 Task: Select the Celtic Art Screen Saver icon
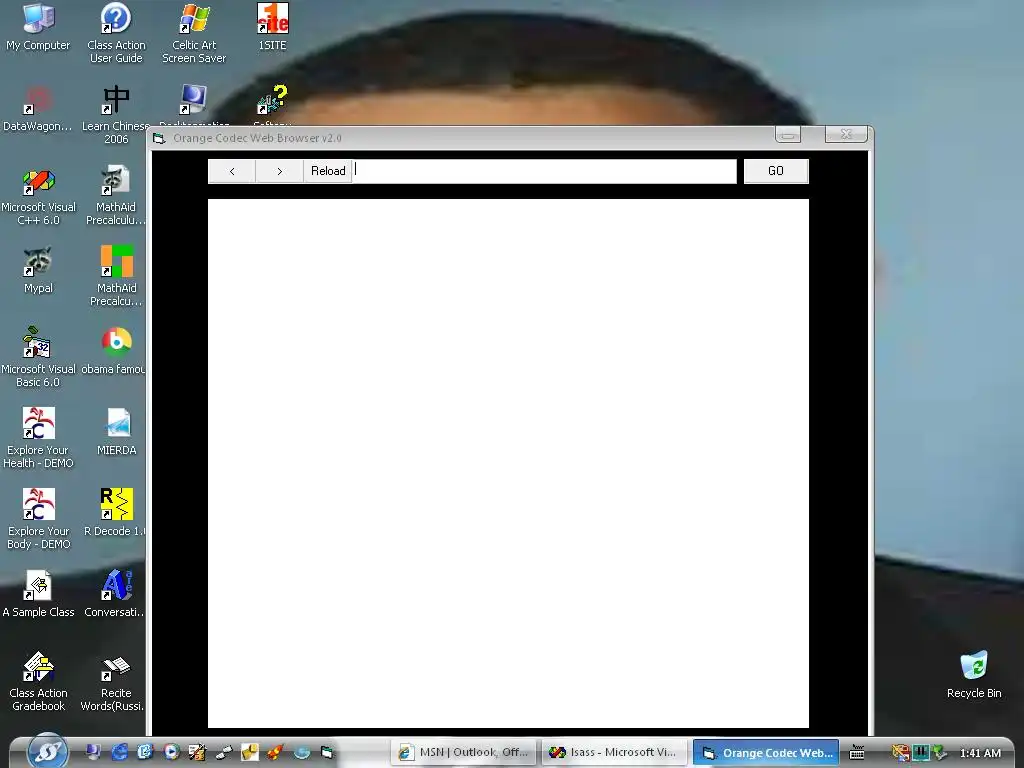pyautogui.click(x=194, y=33)
